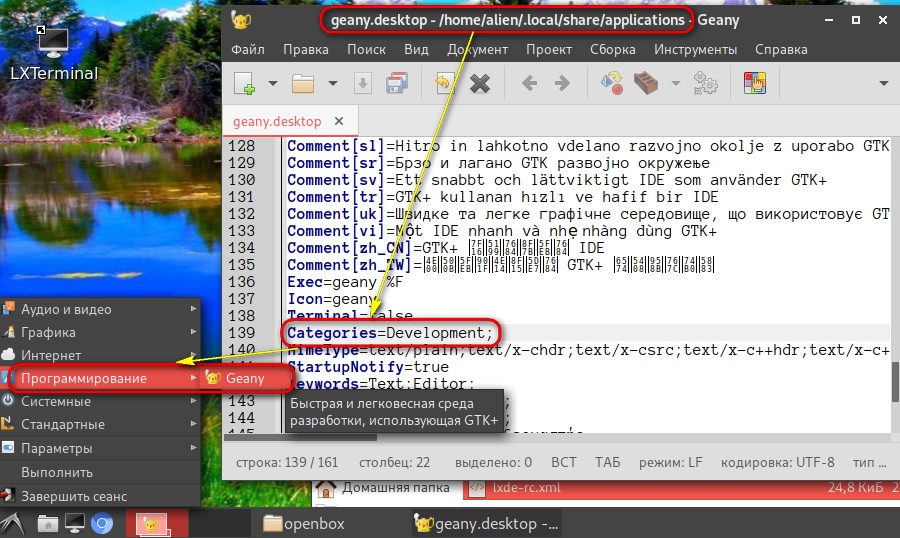Reload current file toolbar icon

[443, 83]
